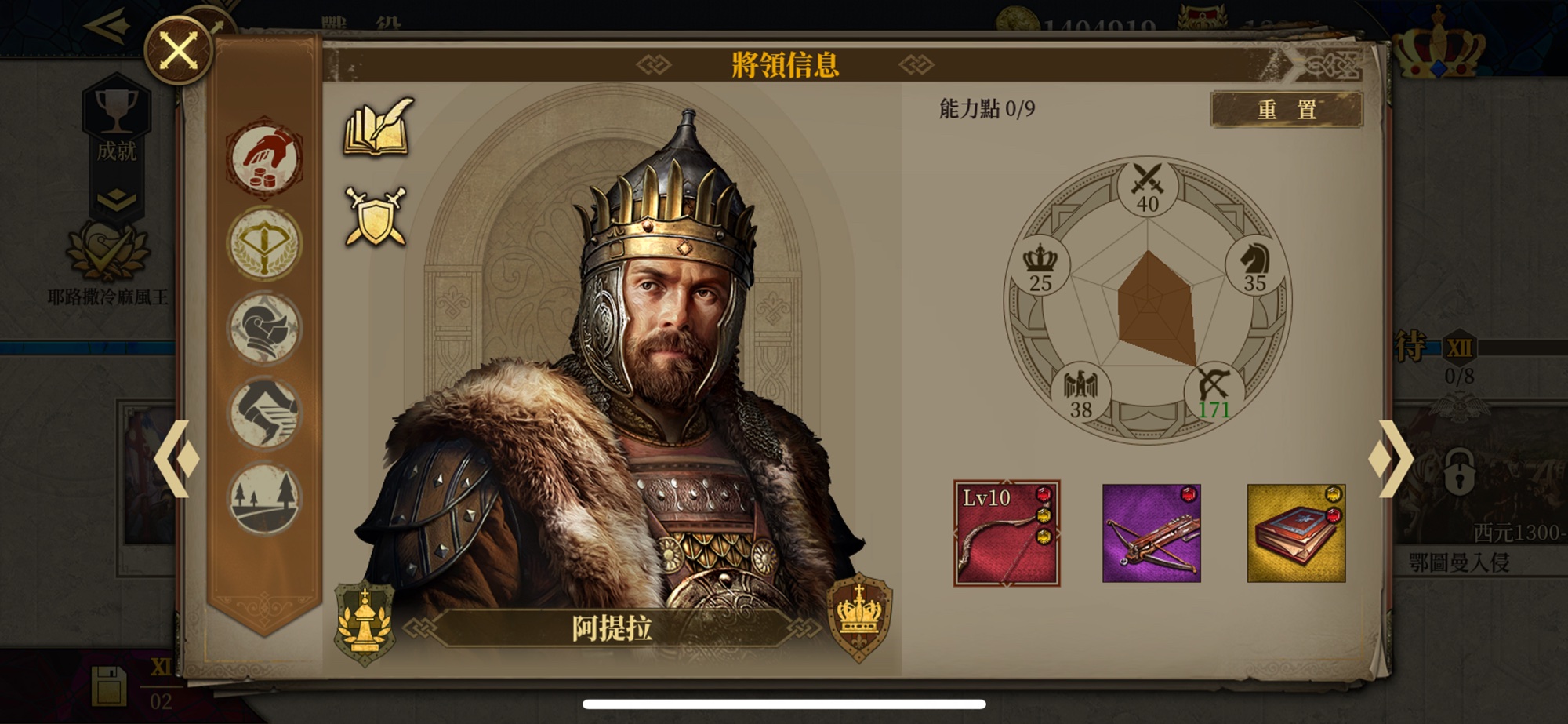The height and width of the screenshot is (724, 1568).
Task: Tap the crossed swords attribute 40
Action: [1148, 188]
